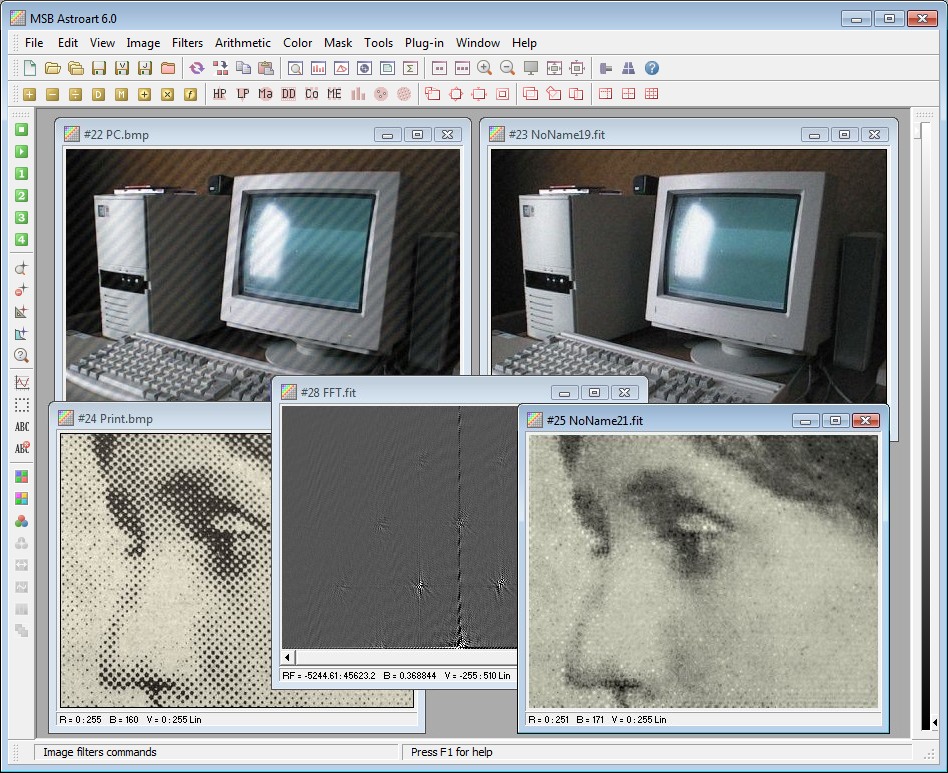The height and width of the screenshot is (773, 948).
Task: Click the Sigma statistics toolbar icon
Action: 410,68
